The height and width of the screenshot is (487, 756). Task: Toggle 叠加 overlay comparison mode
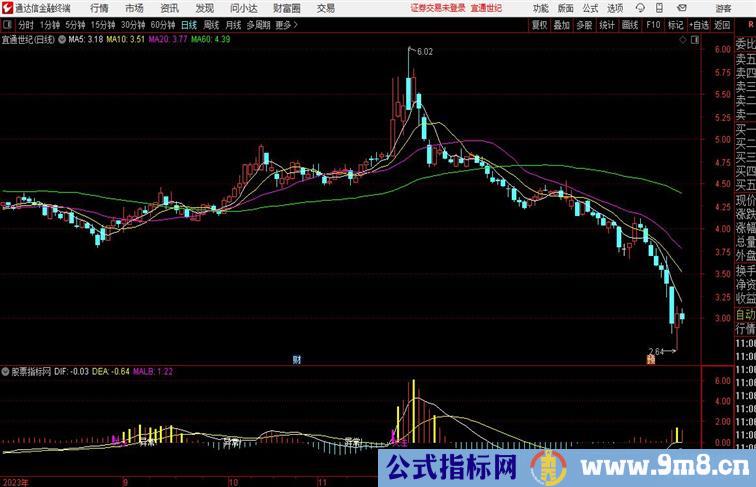[562, 25]
